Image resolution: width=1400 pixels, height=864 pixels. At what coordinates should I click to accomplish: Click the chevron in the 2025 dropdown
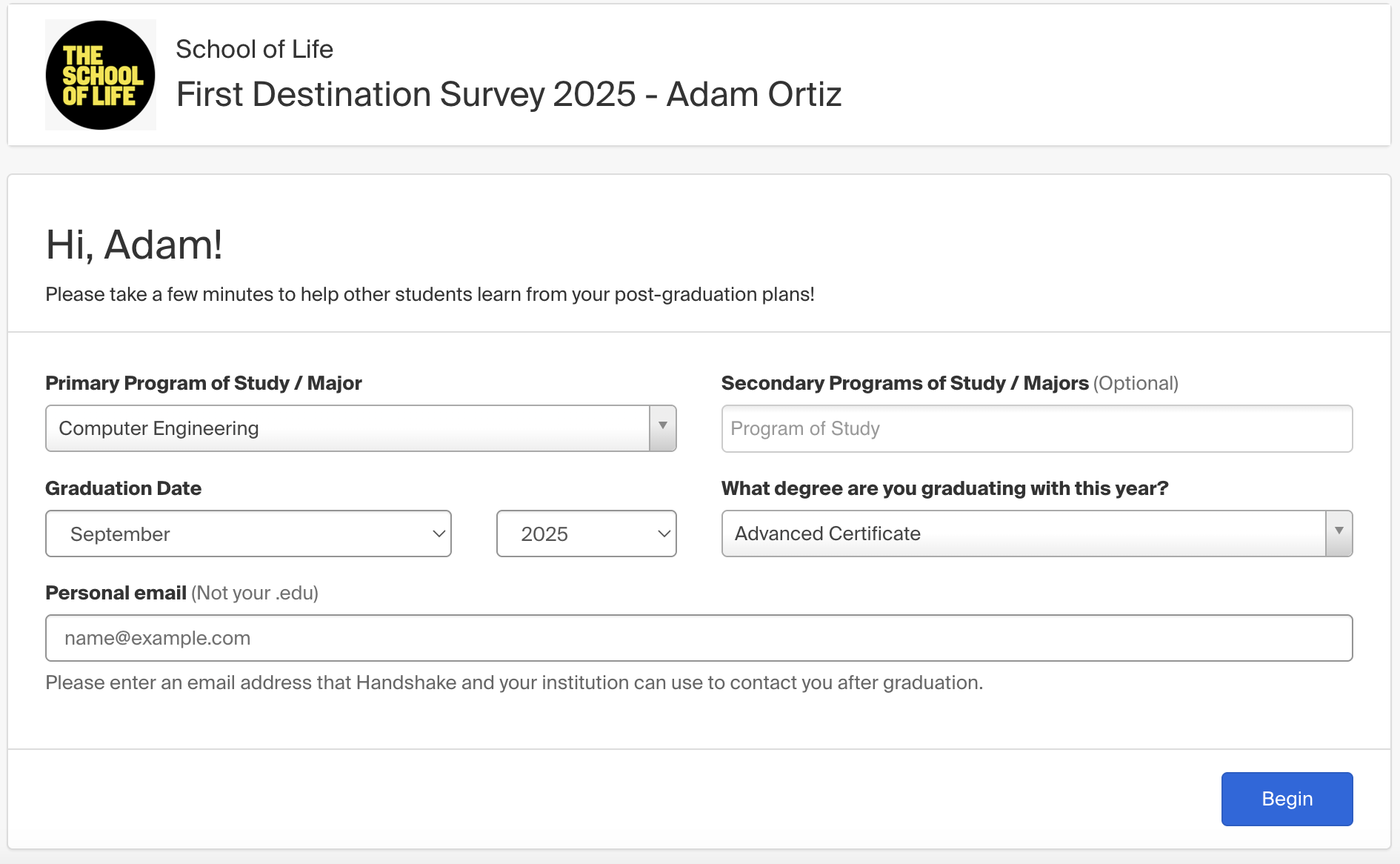pyautogui.click(x=664, y=534)
